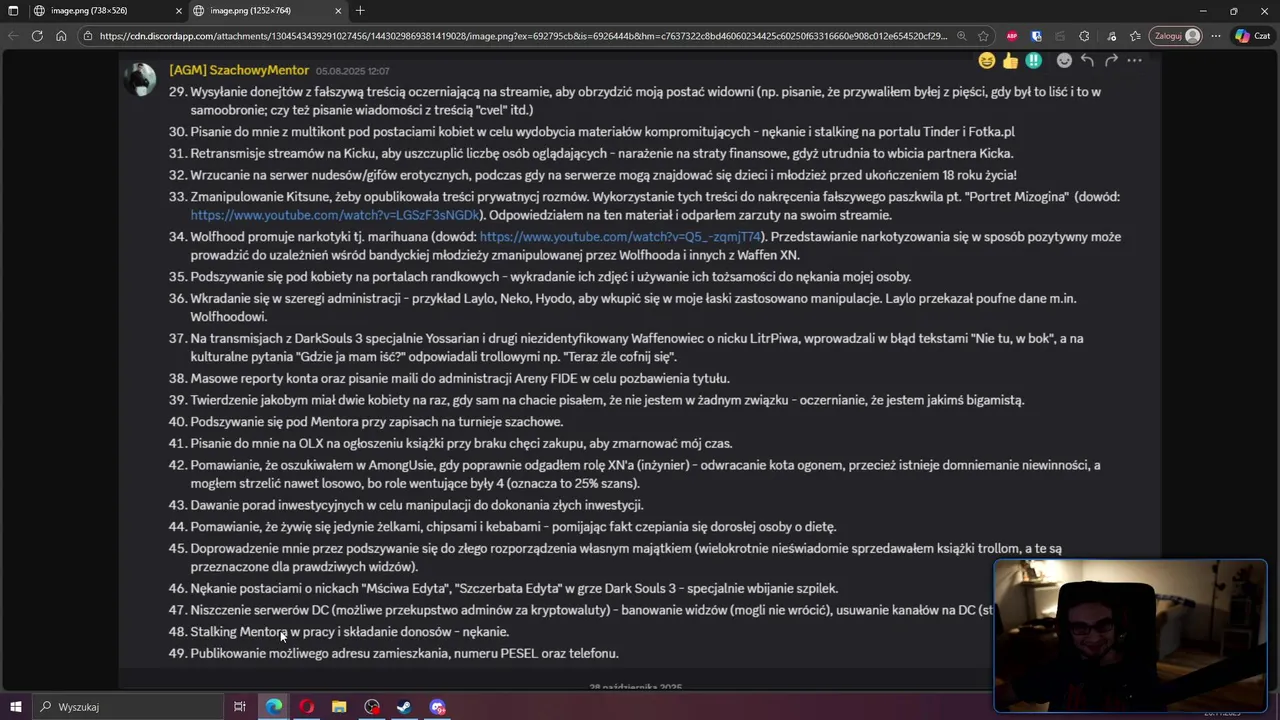
Task: Switch to the image.png (1252×764) tab
Action: pyautogui.click(x=267, y=11)
